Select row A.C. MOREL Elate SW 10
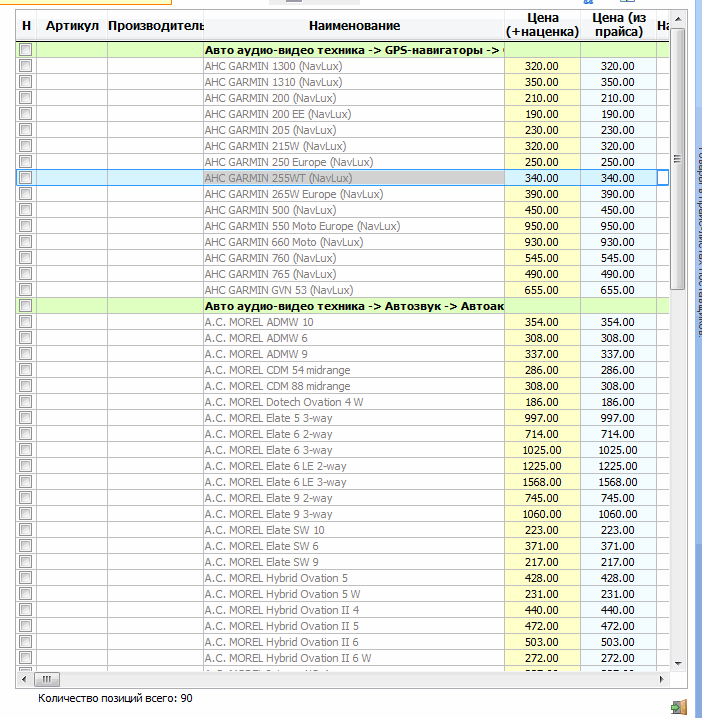 pos(343,530)
